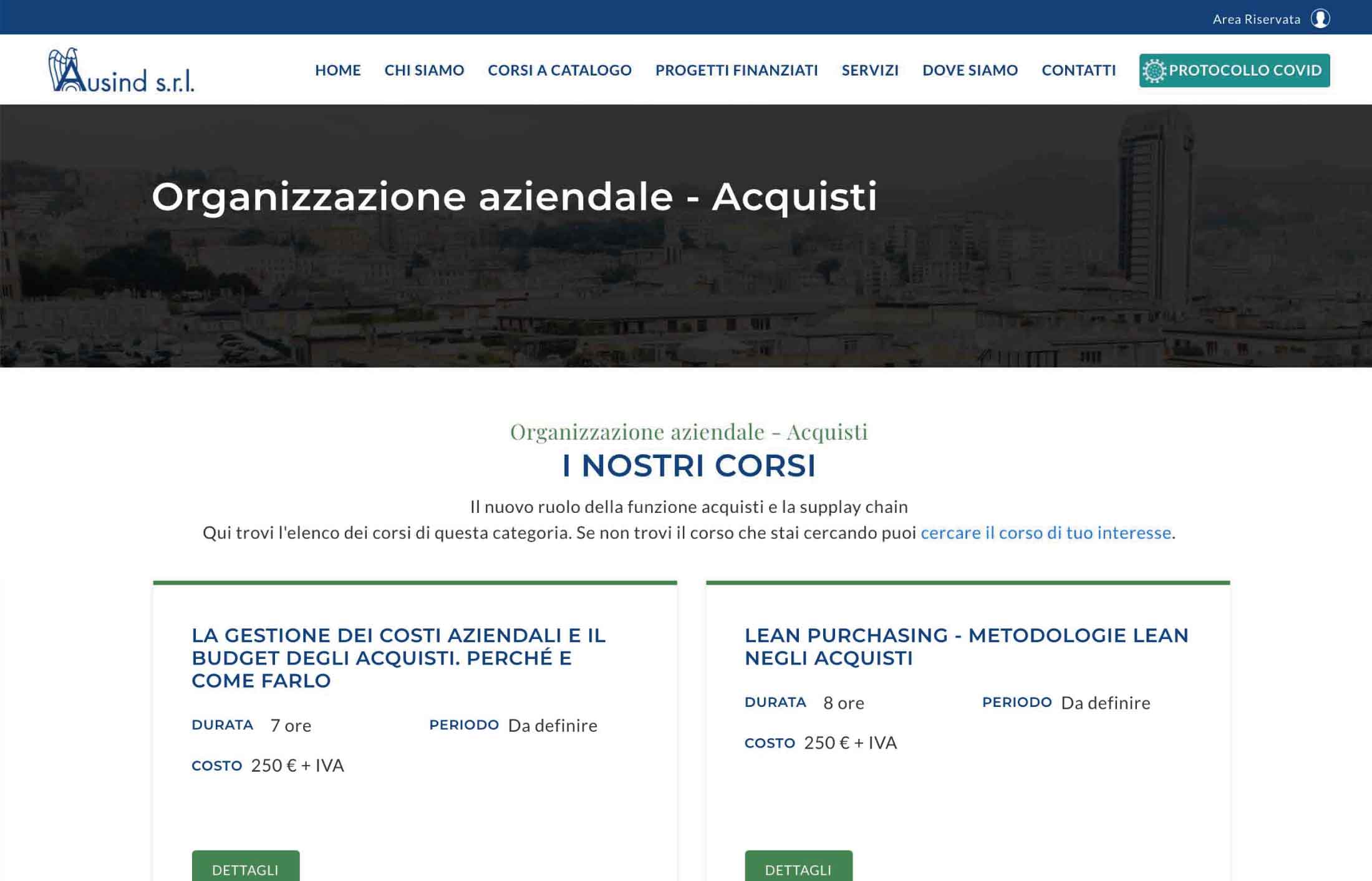
Task: Go to the HOME menu item
Action: tap(337, 70)
